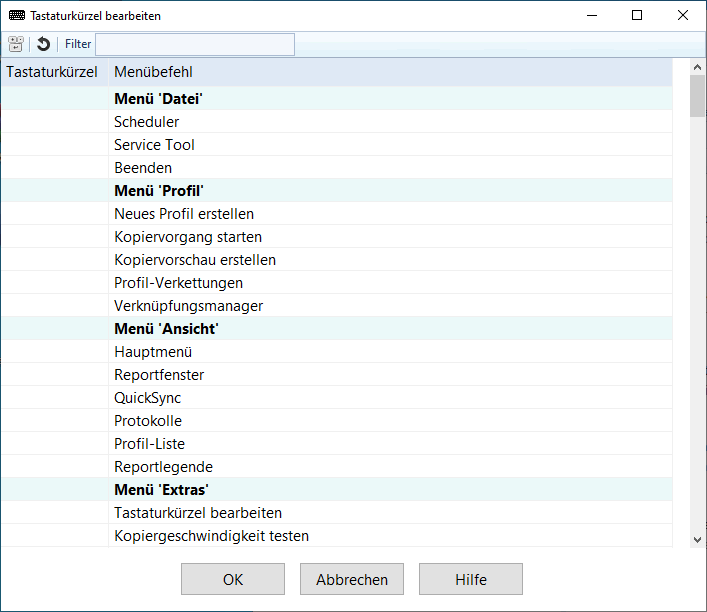Select the Scheduler menu command row

(x=146, y=122)
